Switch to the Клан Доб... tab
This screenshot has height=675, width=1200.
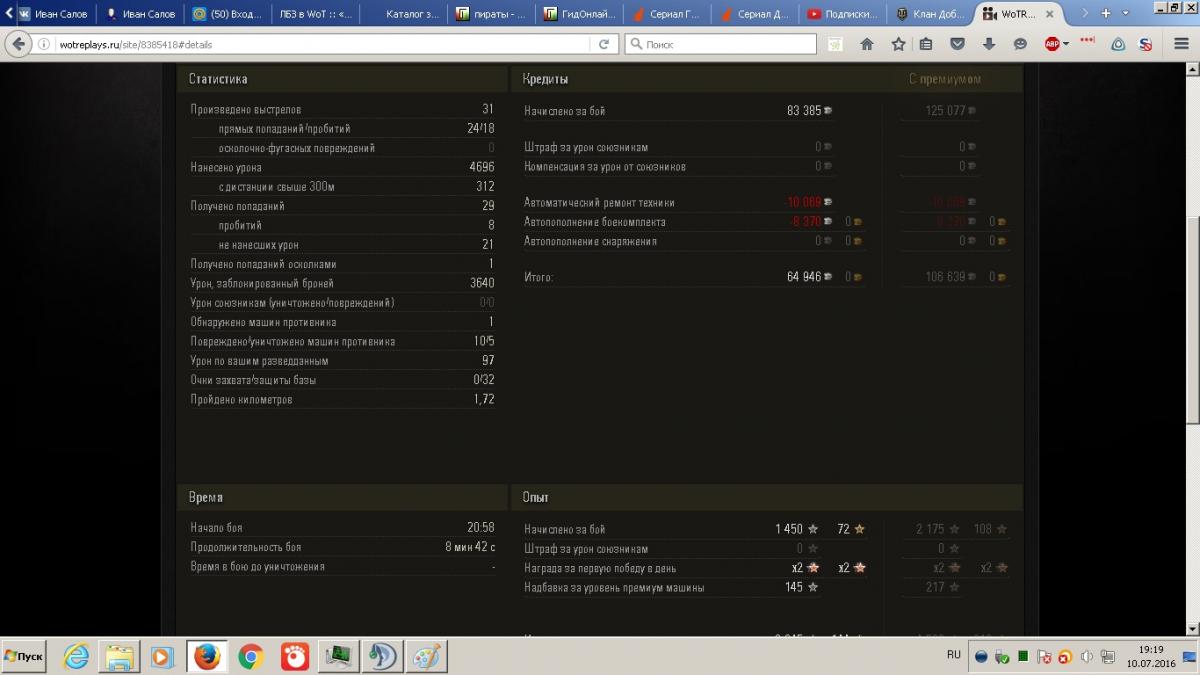931,14
